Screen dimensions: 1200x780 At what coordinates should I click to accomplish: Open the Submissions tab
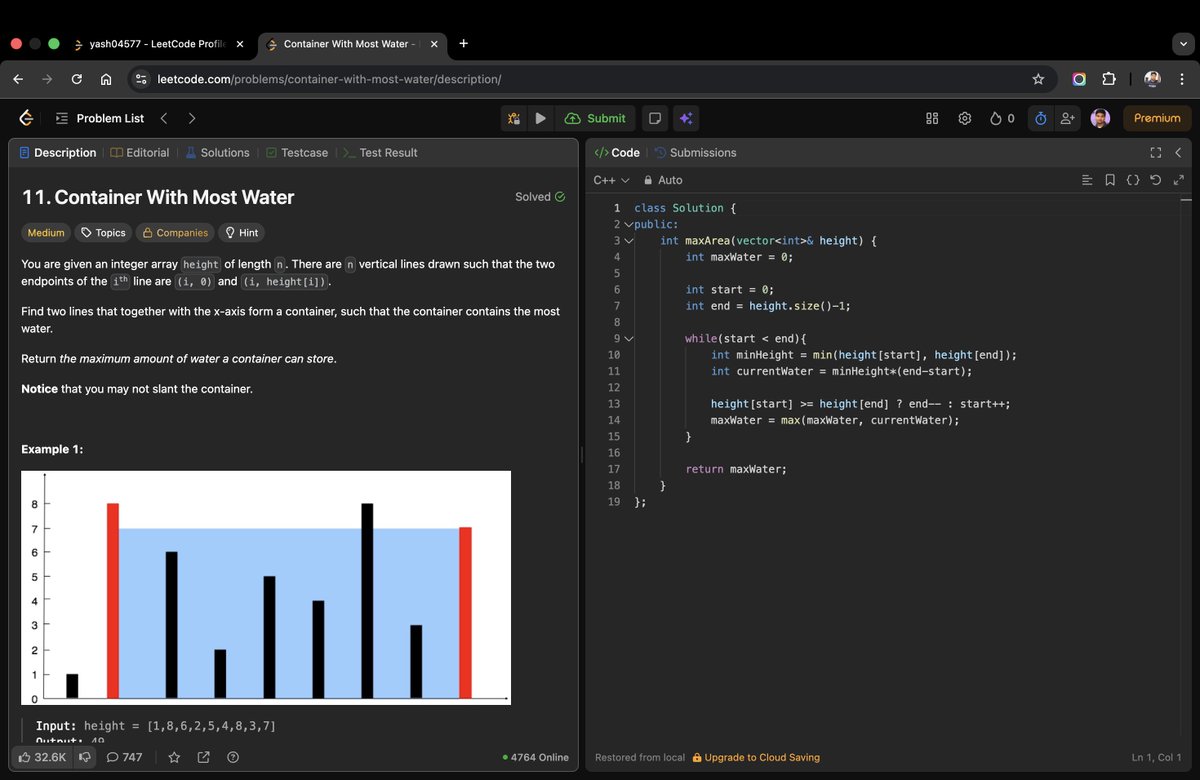(x=695, y=153)
